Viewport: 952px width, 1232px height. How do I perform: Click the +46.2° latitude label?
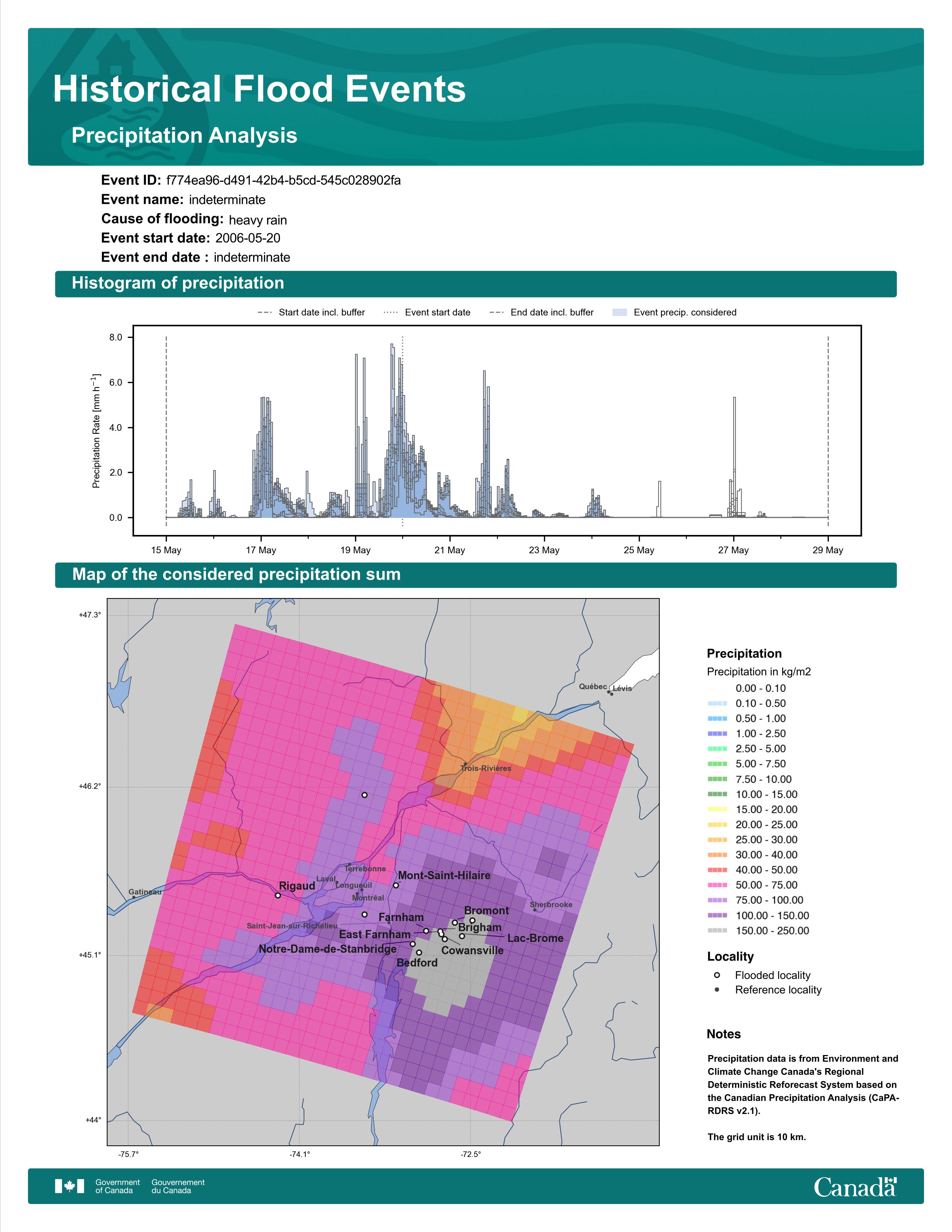pos(90,786)
